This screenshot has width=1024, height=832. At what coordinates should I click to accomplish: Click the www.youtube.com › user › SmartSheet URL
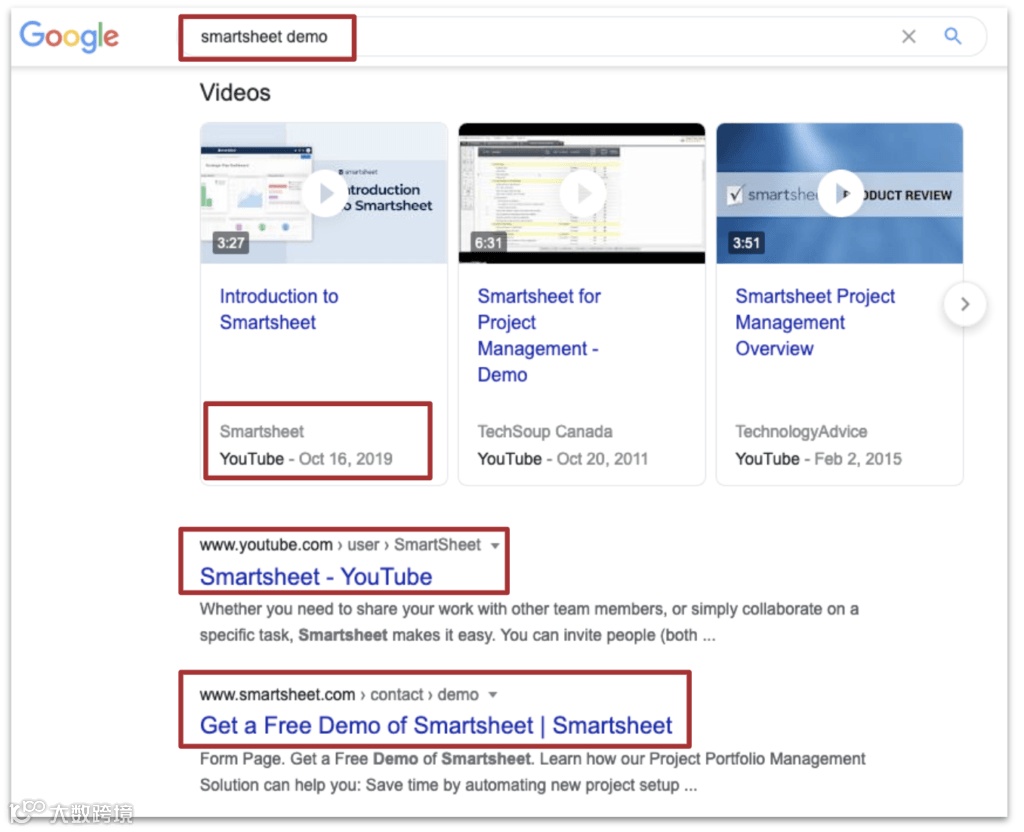340,545
